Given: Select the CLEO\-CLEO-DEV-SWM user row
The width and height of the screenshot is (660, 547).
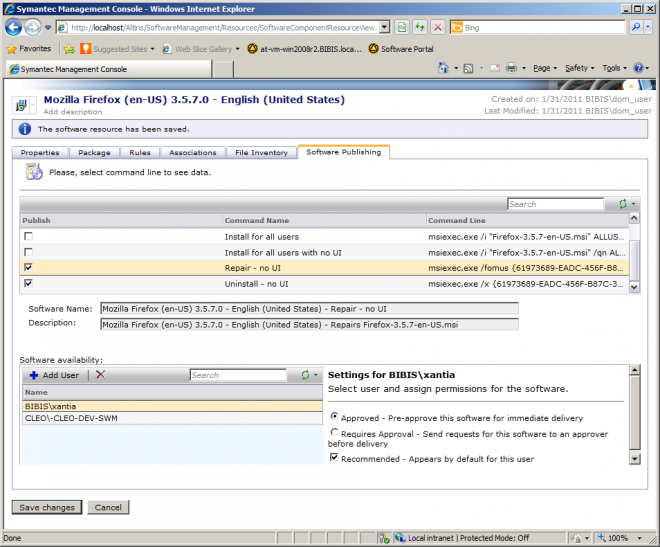Looking at the screenshot, I should coord(173,418).
